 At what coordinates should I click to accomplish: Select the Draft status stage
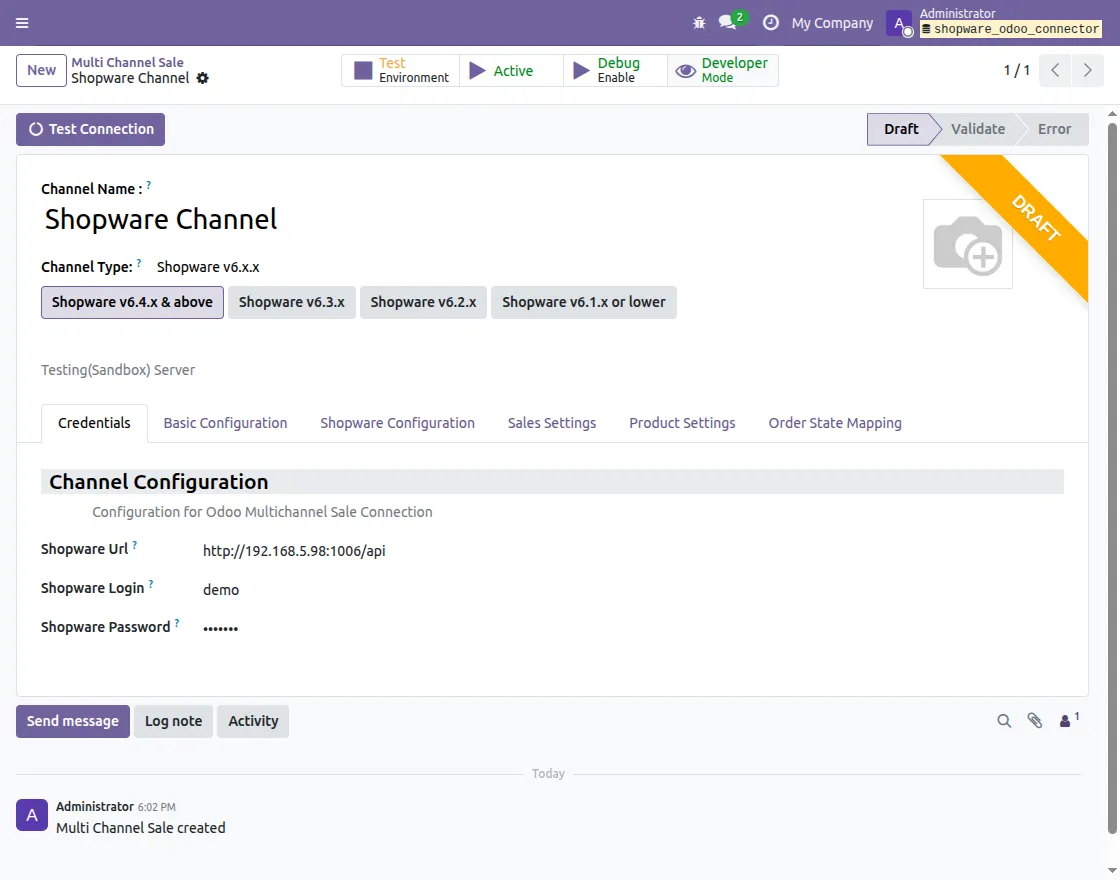coord(900,129)
